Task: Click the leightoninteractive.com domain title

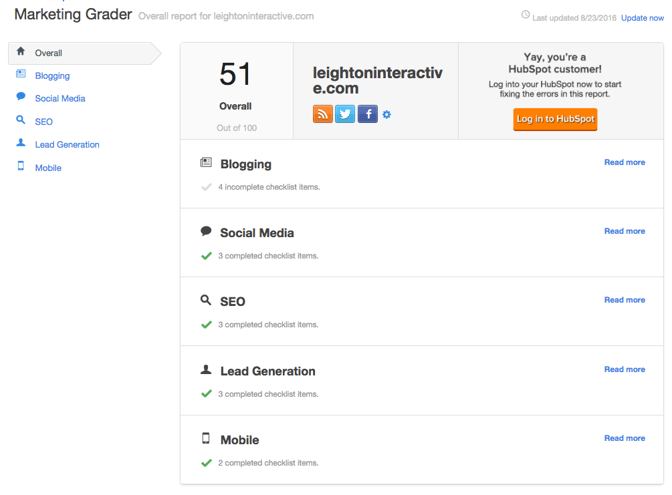Action: (378, 81)
